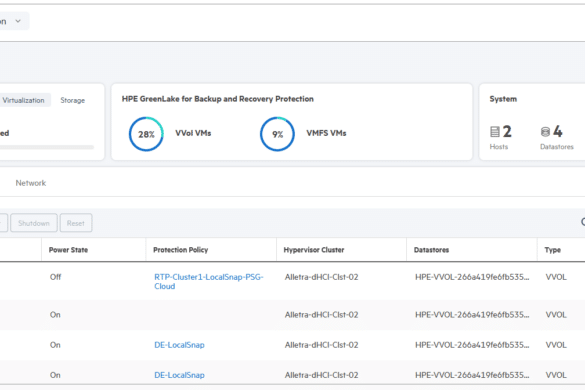The width and height of the screenshot is (585, 390).
Task: Sort by Power State column header
Action: point(68,250)
